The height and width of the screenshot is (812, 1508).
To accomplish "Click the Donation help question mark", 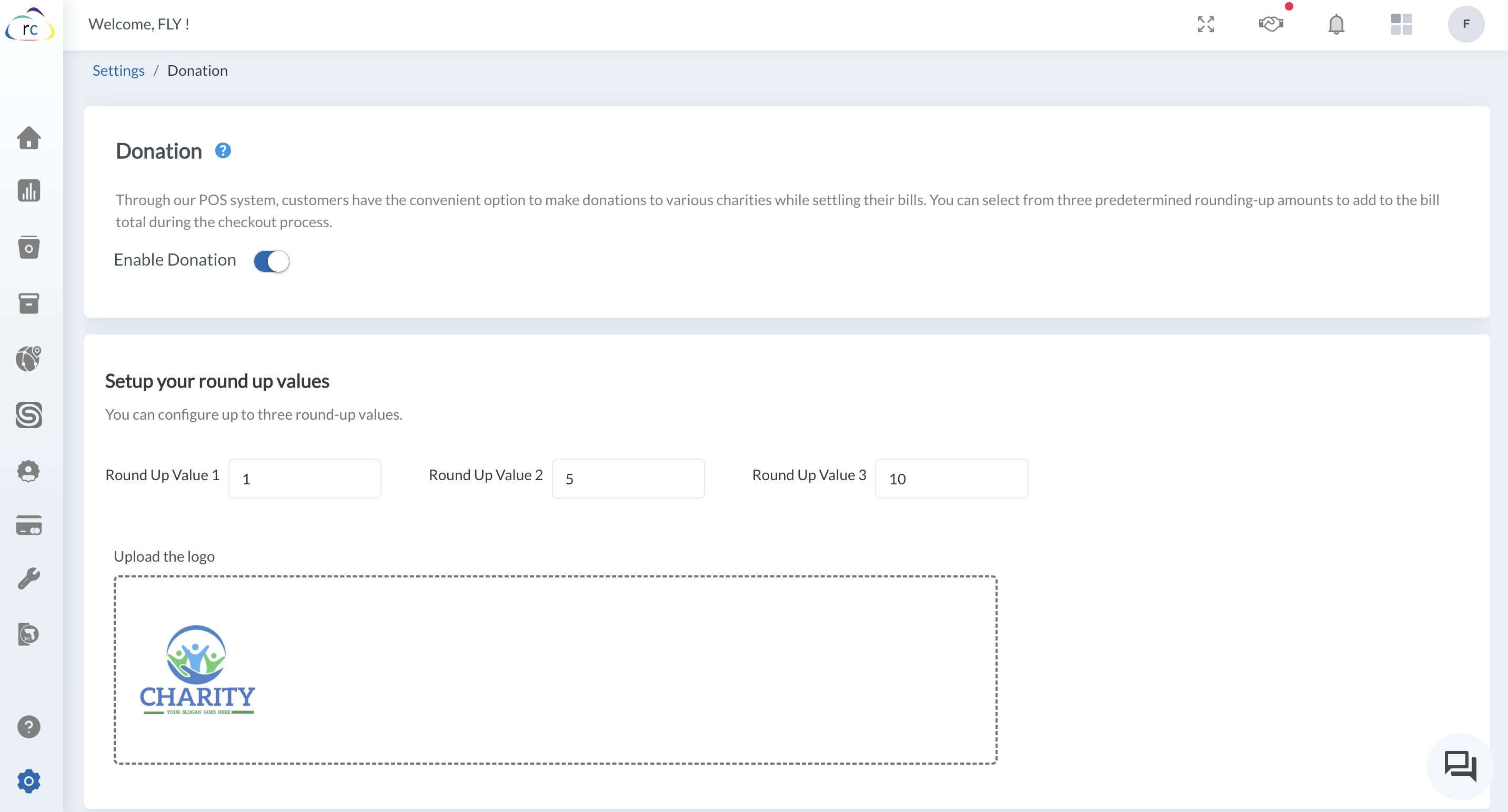I will click(223, 151).
